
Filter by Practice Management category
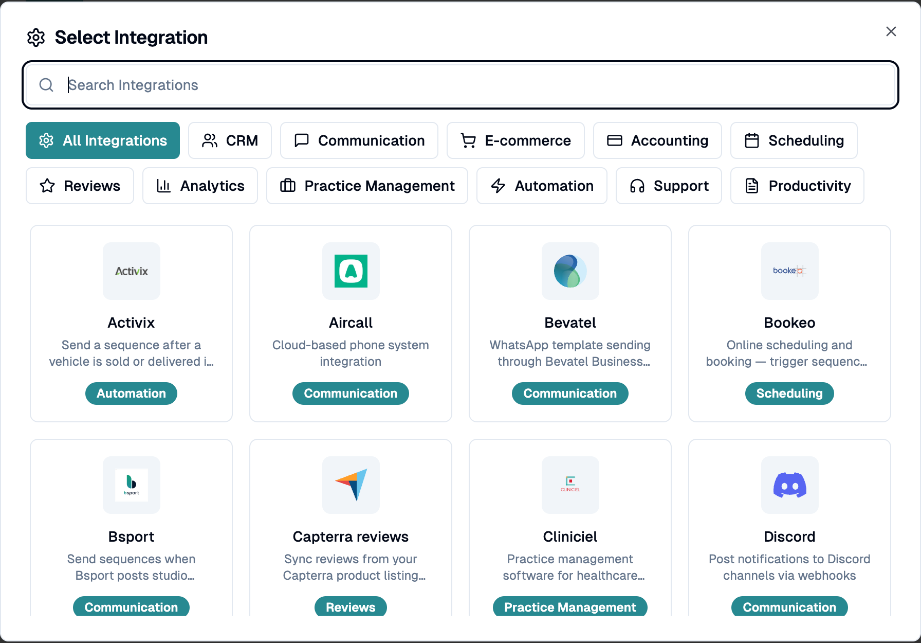point(367,186)
